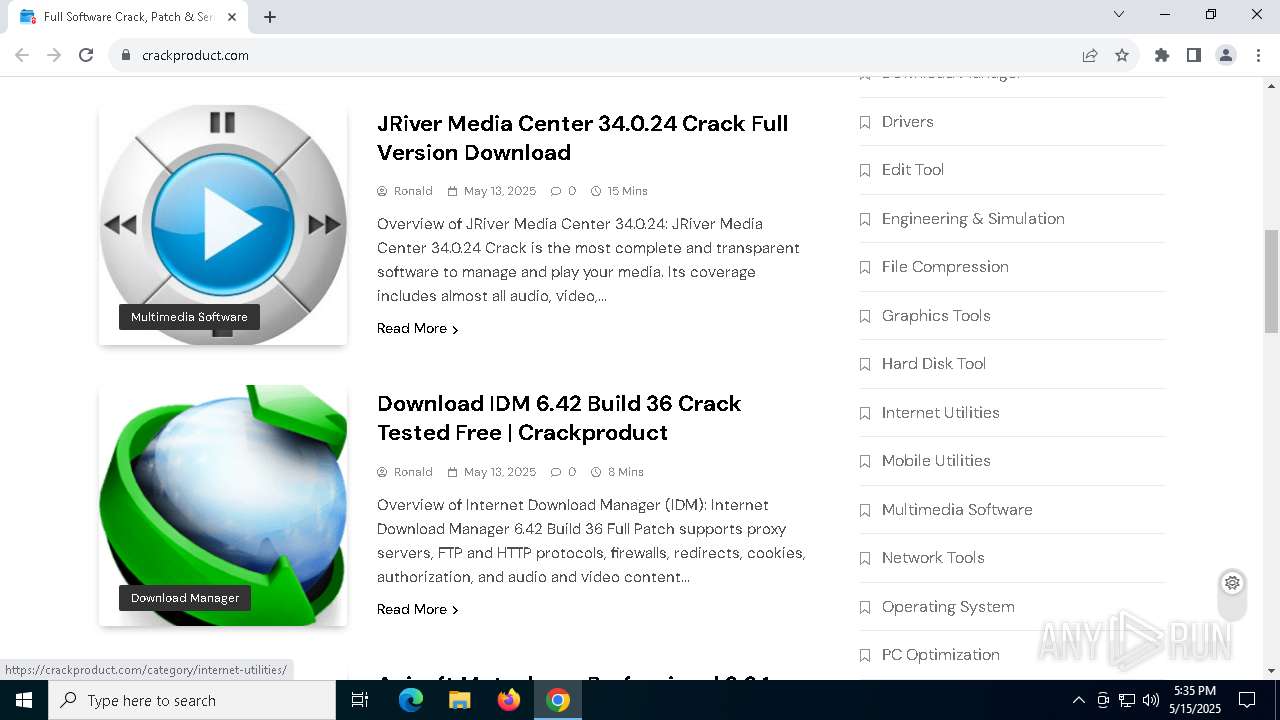Bookmark page with star icon
The width and height of the screenshot is (1280, 720).
click(1122, 55)
